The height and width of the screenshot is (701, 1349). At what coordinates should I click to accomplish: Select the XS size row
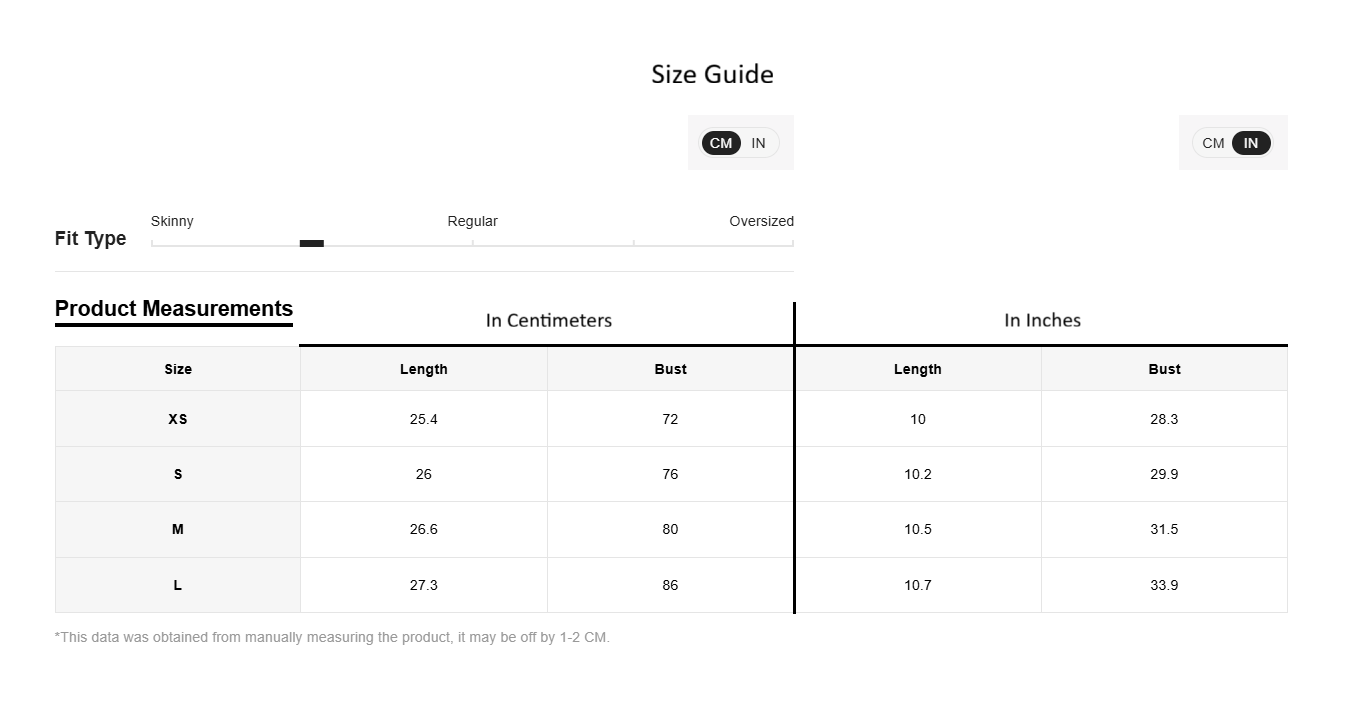[x=671, y=419]
